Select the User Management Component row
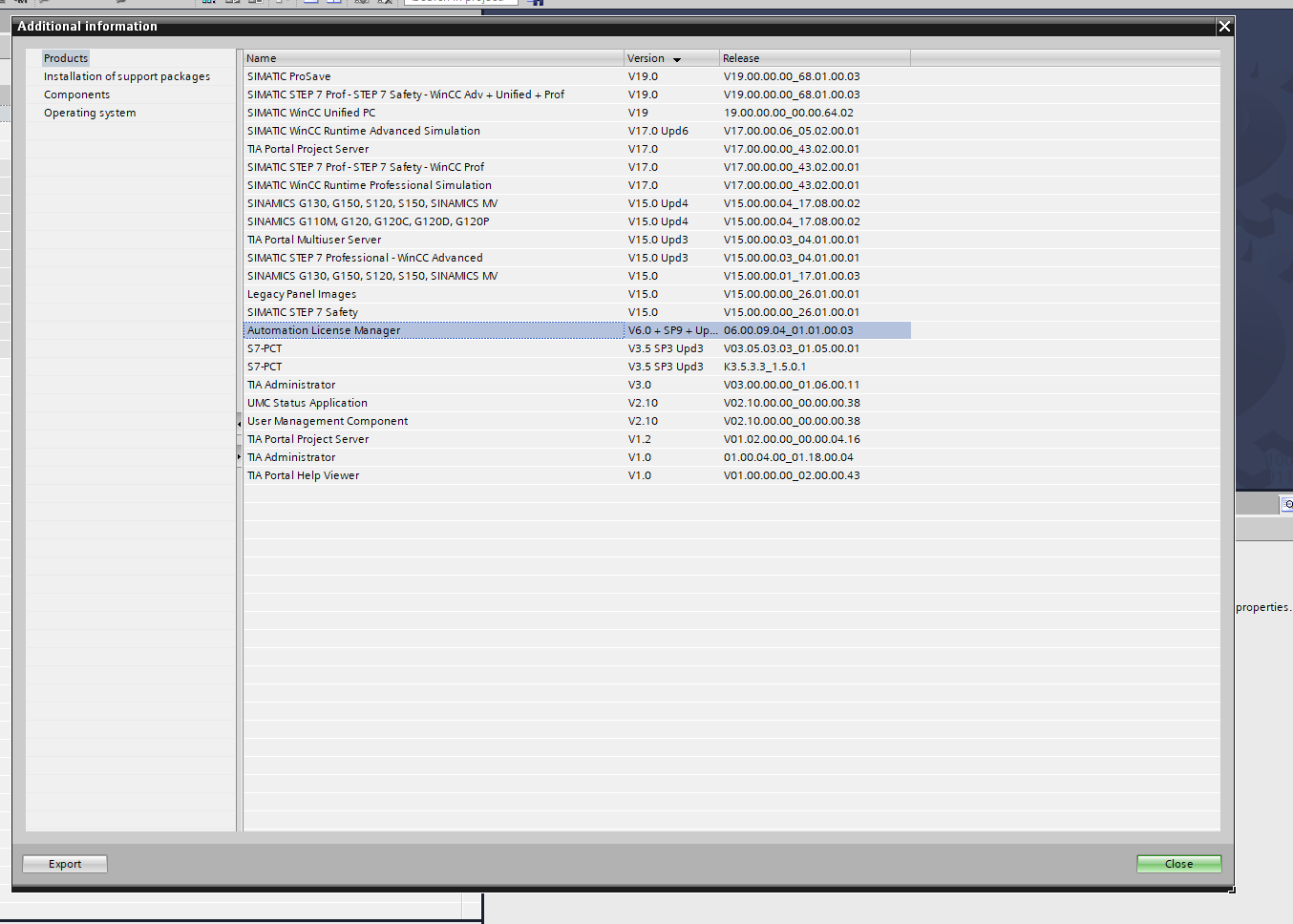 [577, 421]
